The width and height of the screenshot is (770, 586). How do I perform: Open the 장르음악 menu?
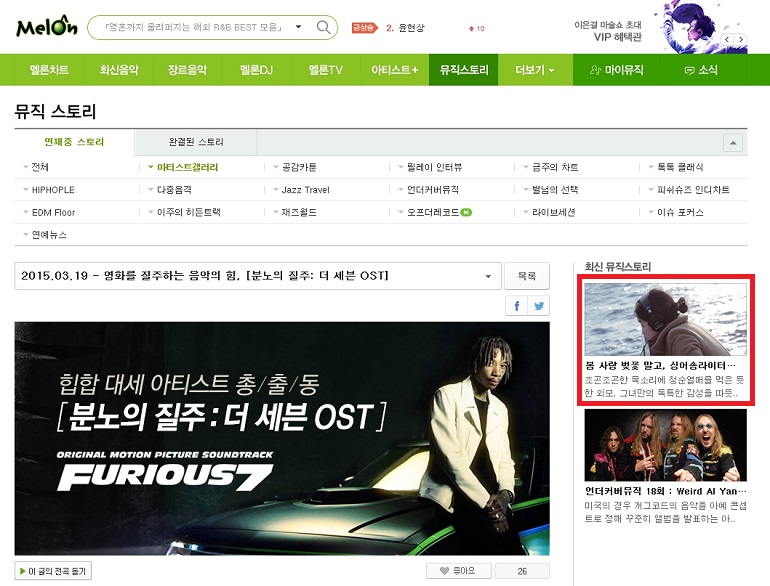pyautogui.click(x=188, y=70)
